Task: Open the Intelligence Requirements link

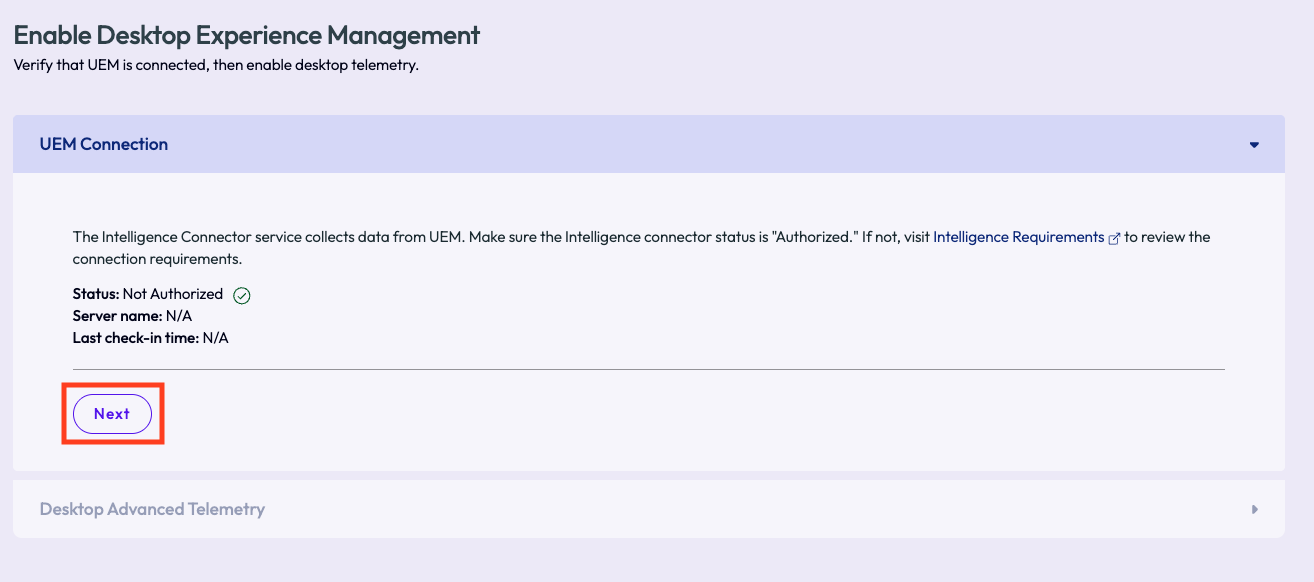Action: pos(1017,236)
